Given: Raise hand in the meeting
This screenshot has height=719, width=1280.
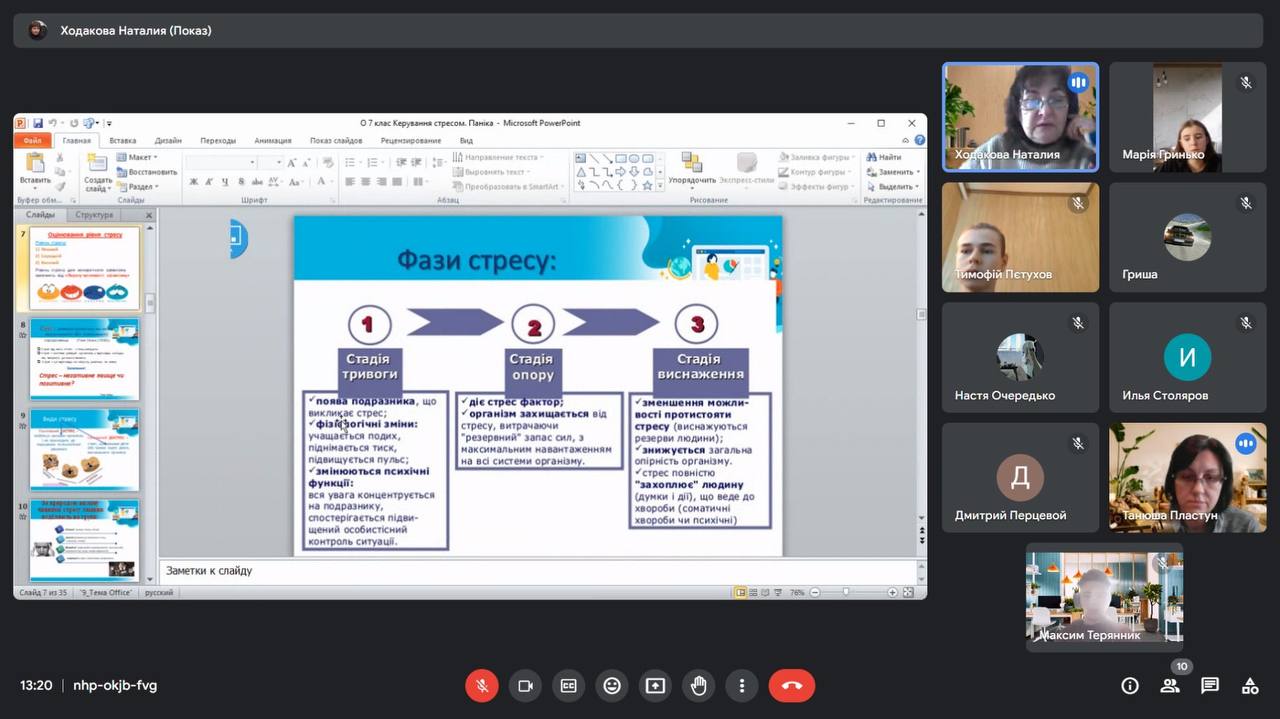Looking at the screenshot, I should tap(698, 686).
